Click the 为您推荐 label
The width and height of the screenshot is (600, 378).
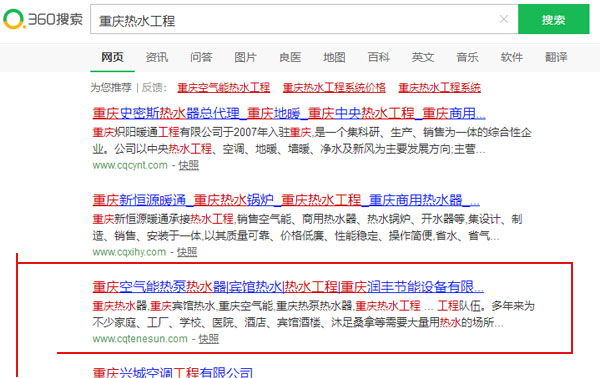(111, 88)
